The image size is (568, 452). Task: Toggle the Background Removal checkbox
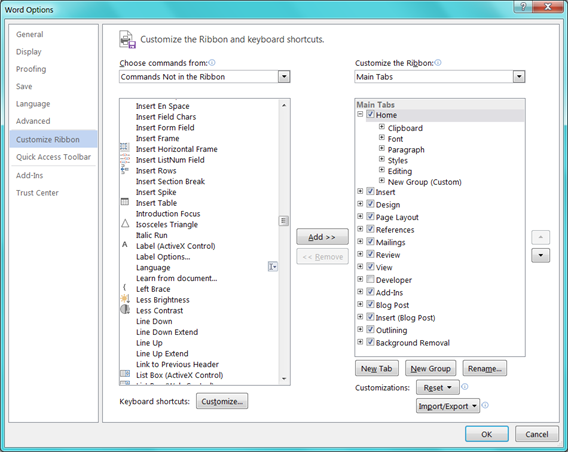370,342
